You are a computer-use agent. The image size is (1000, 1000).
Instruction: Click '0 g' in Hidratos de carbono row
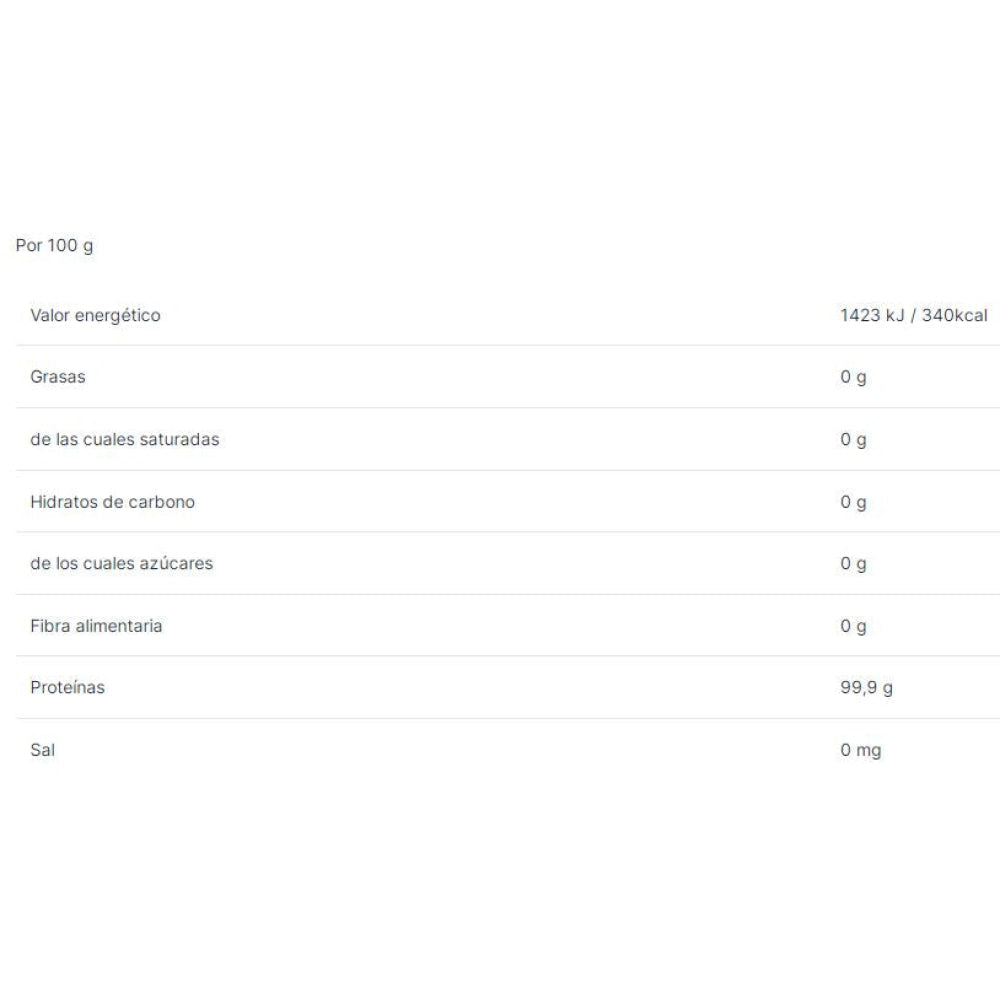[853, 502]
